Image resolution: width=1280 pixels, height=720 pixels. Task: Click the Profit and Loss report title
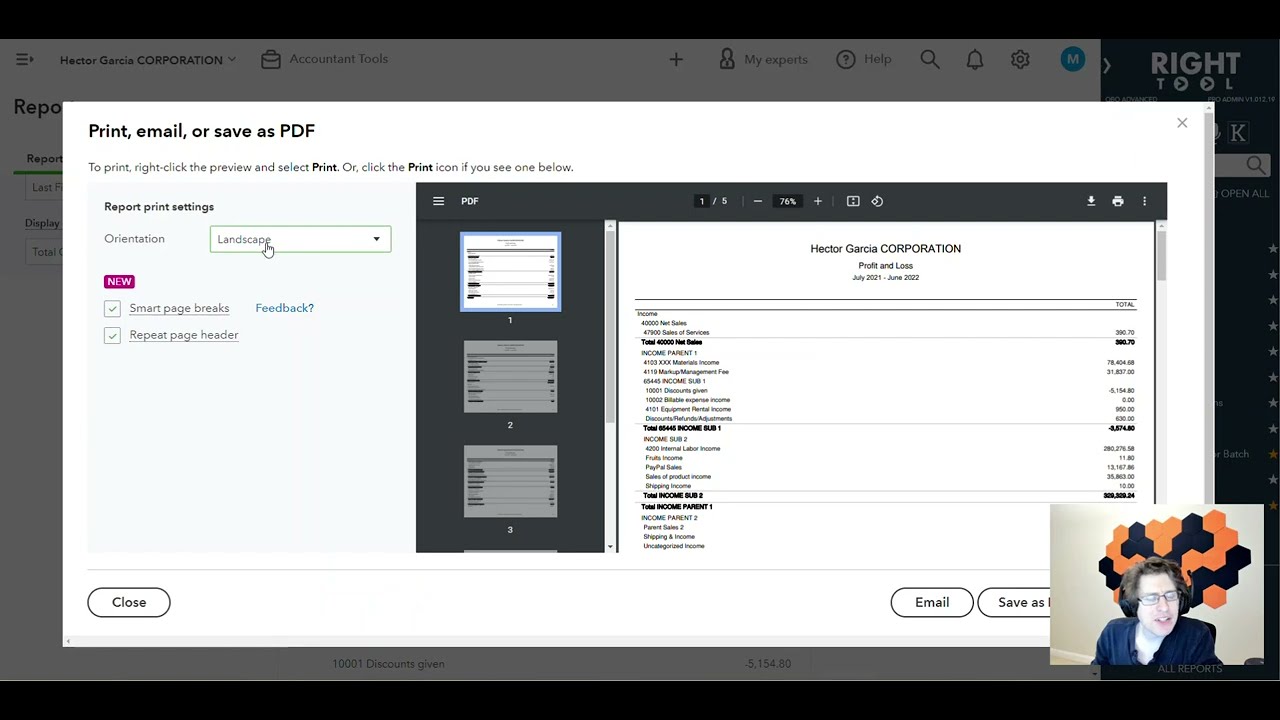click(885, 266)
